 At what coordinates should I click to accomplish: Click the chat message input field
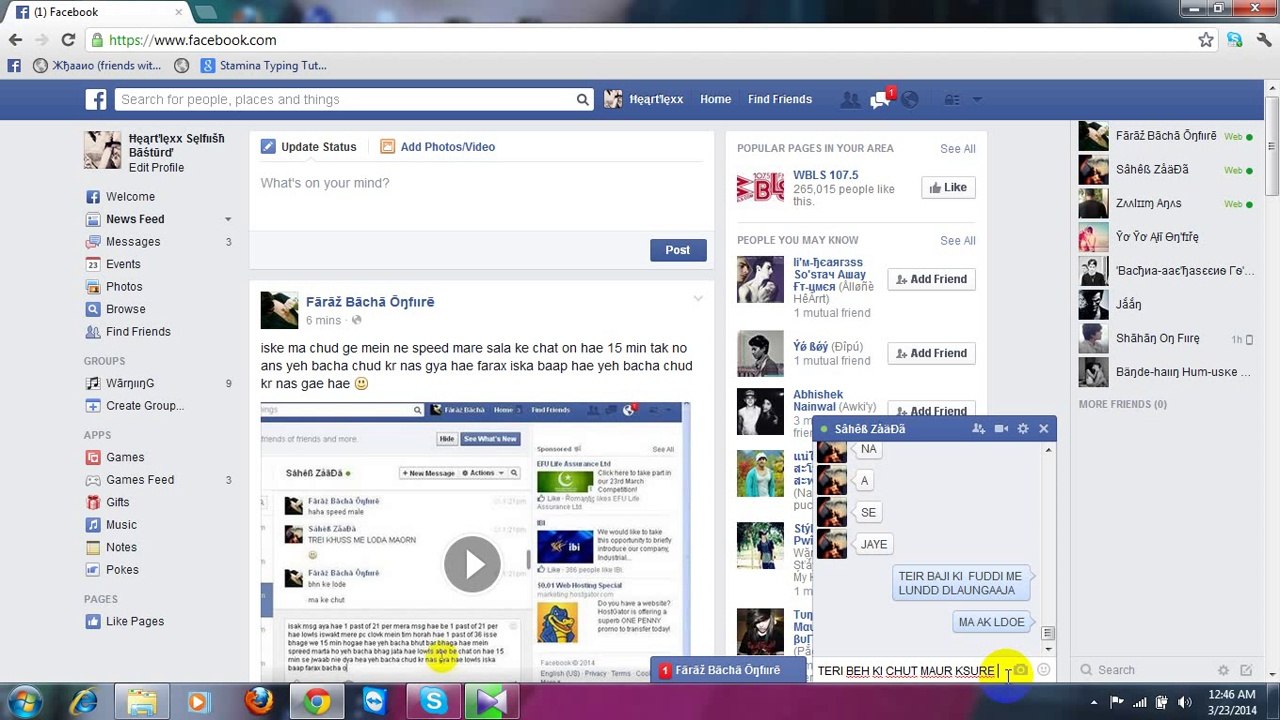pyautogui.click(x=910, y=671)
